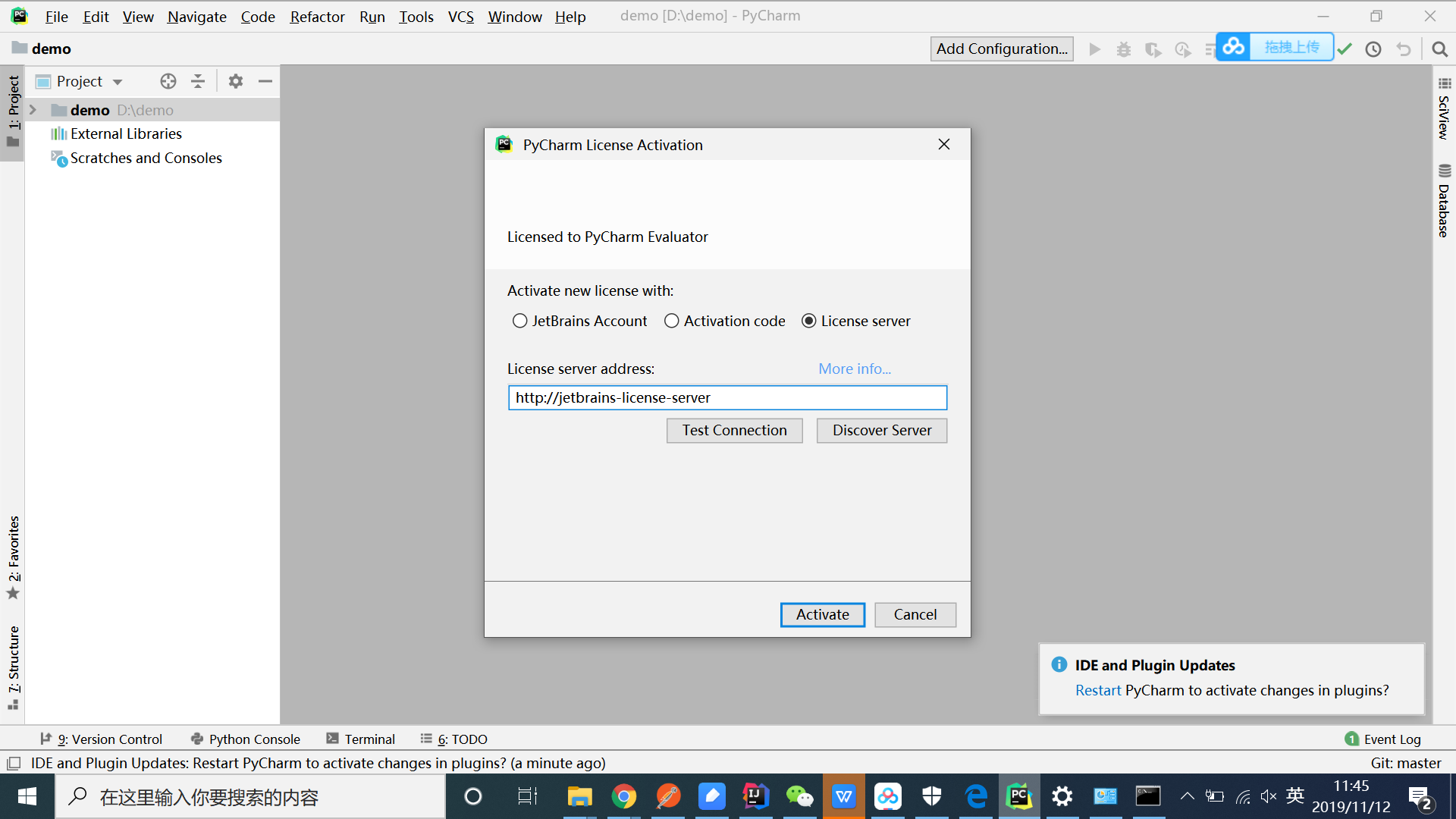Open Windows Settings from taskbar
The image size is (1456, 819).
[1062, 796]
